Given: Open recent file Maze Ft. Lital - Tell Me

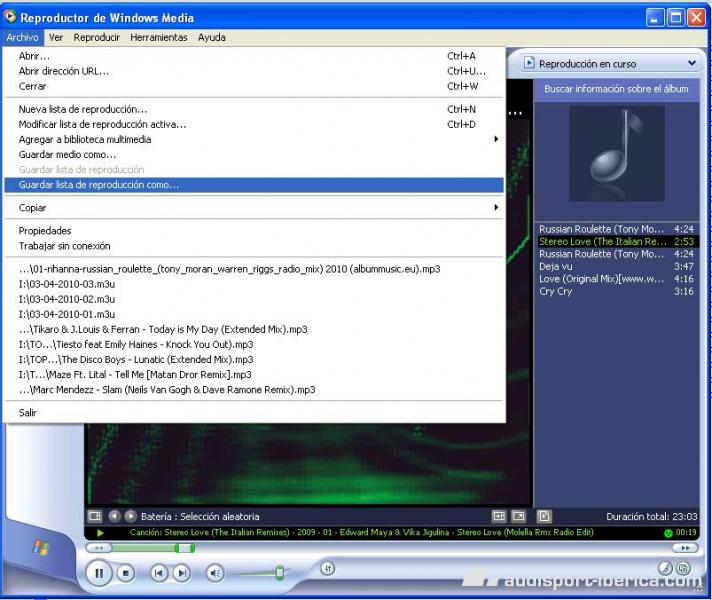Looking at the screenshot, I should click(254, 375).
